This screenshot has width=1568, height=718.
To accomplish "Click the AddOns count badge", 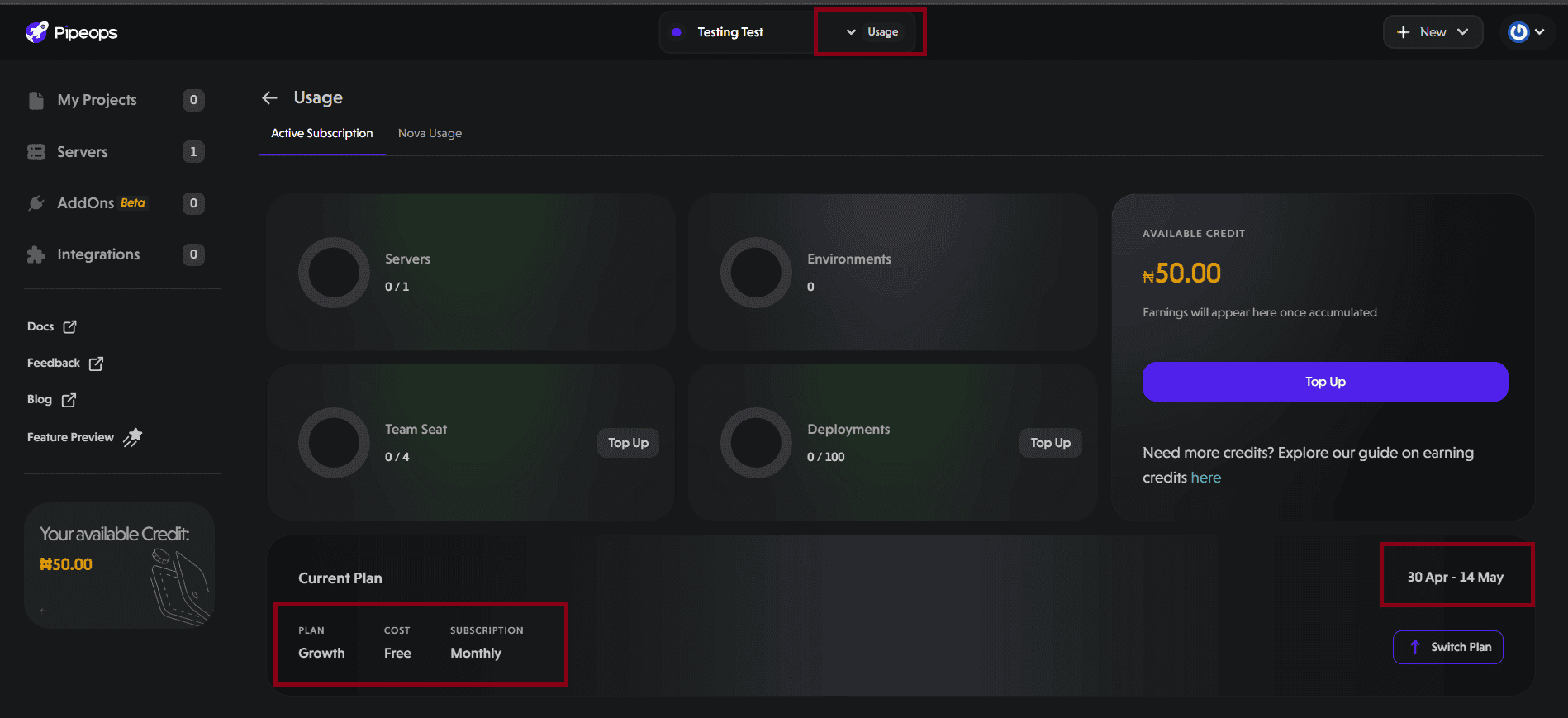I will coord(193,203).
